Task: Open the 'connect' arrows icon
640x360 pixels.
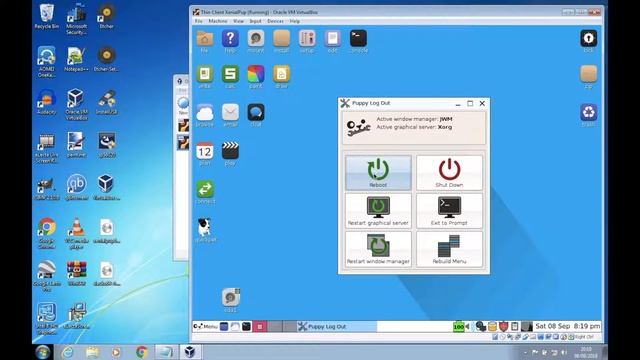Action: coord(205,192)
